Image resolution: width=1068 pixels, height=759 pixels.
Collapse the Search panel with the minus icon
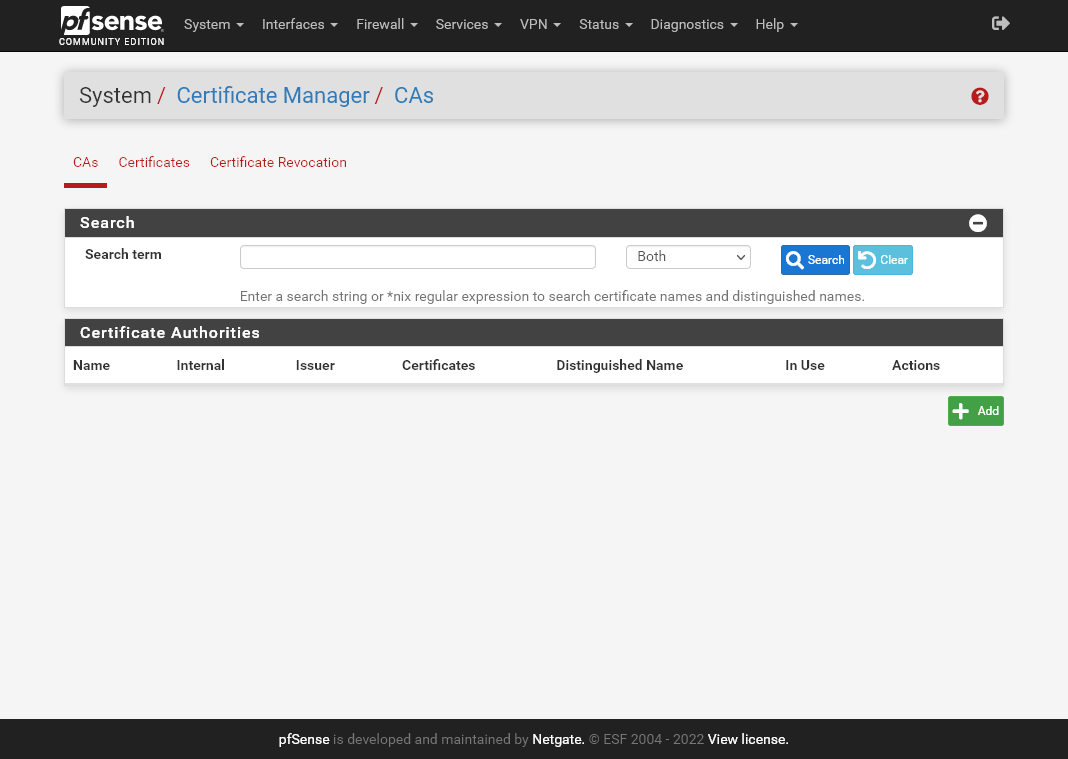pos(978,222)
